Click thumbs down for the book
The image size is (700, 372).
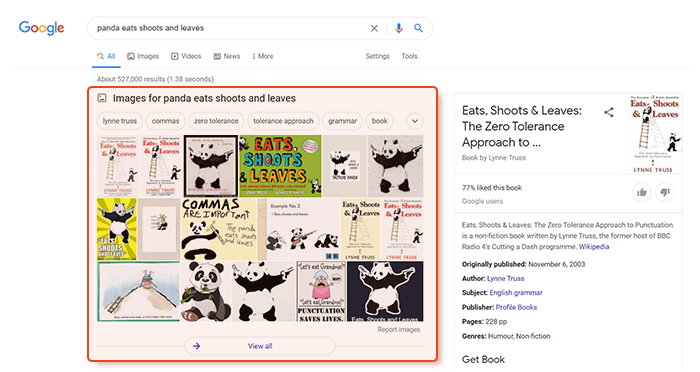[665, 192]
